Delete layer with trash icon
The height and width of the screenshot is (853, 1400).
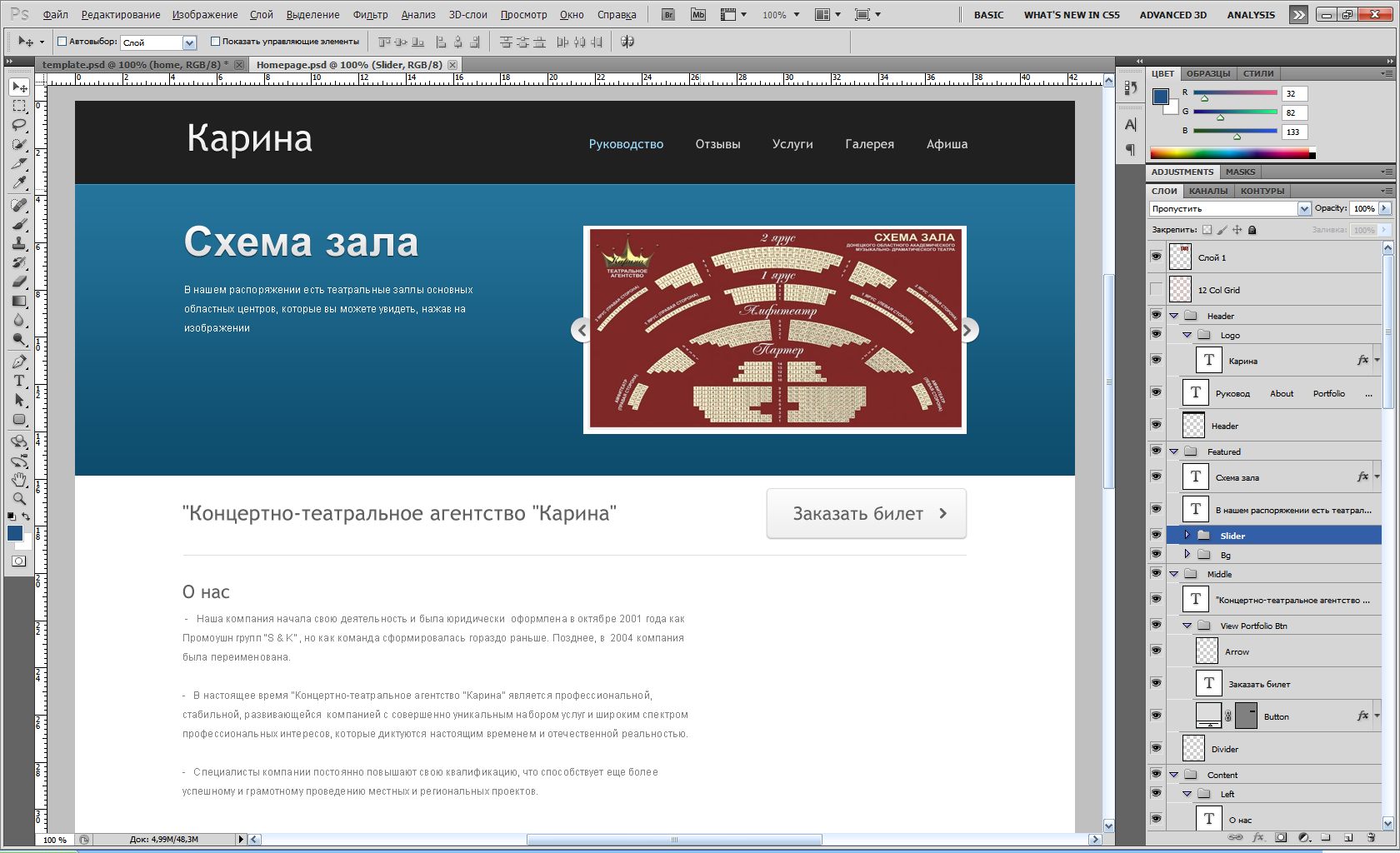tap(1371, 837)
